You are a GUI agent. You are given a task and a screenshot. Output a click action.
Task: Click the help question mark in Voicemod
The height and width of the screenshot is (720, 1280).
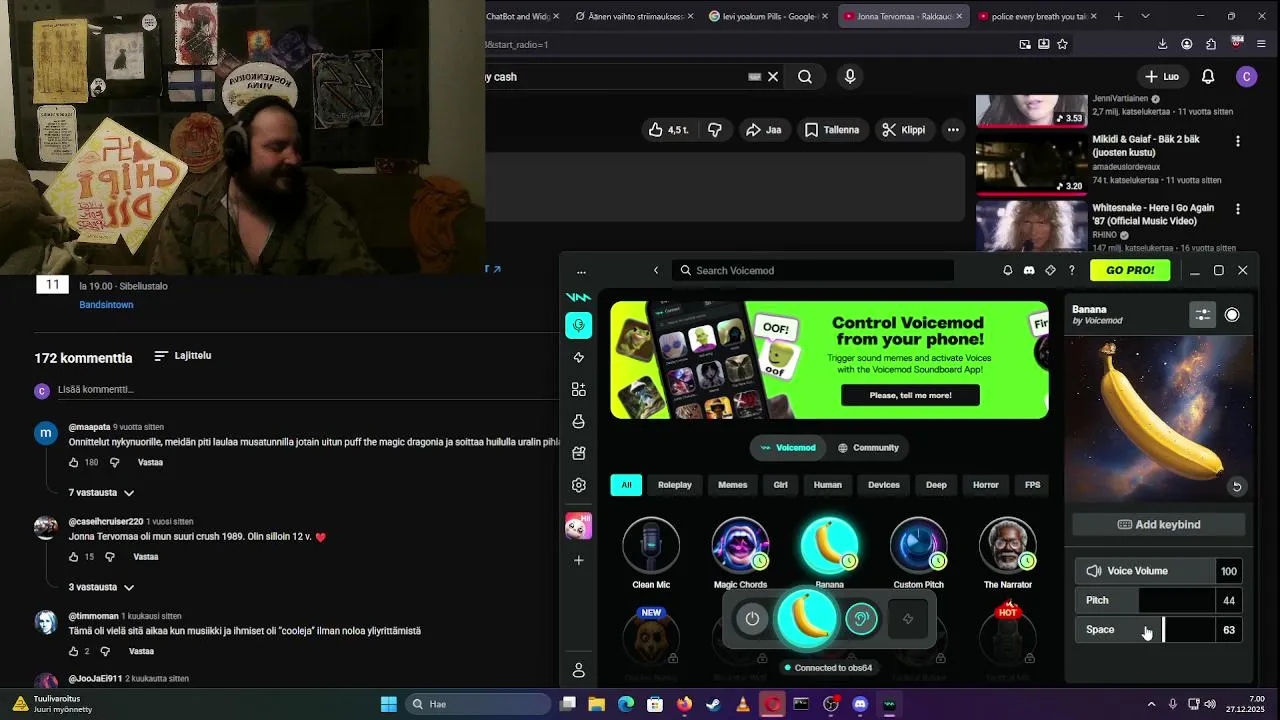point(1071,270)
